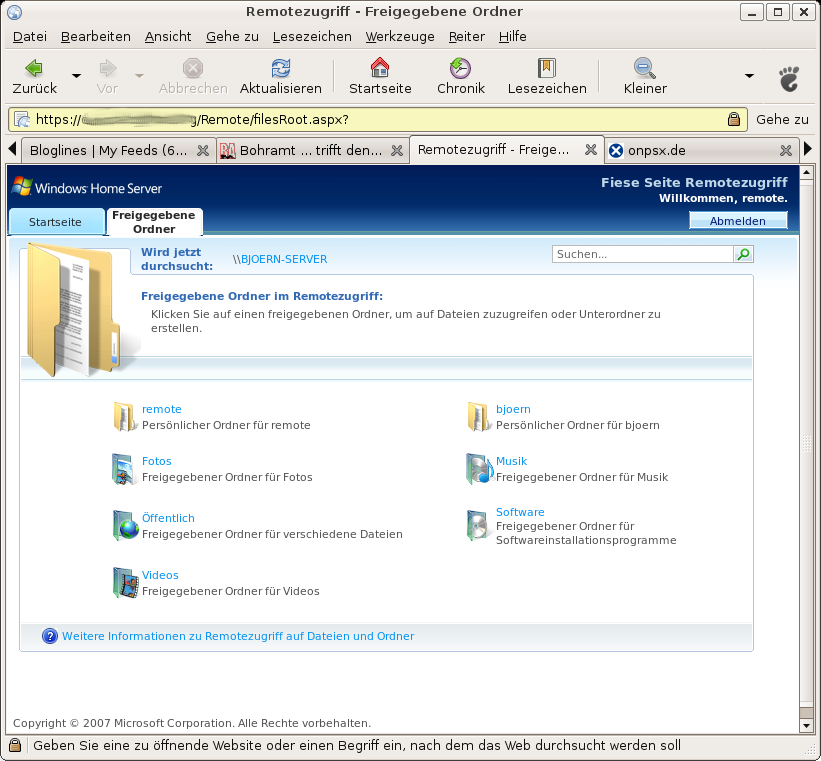Viewport: 821px width, 761px height.
Task: Open the Musik shared folder icon
Action: pos(480,469)
